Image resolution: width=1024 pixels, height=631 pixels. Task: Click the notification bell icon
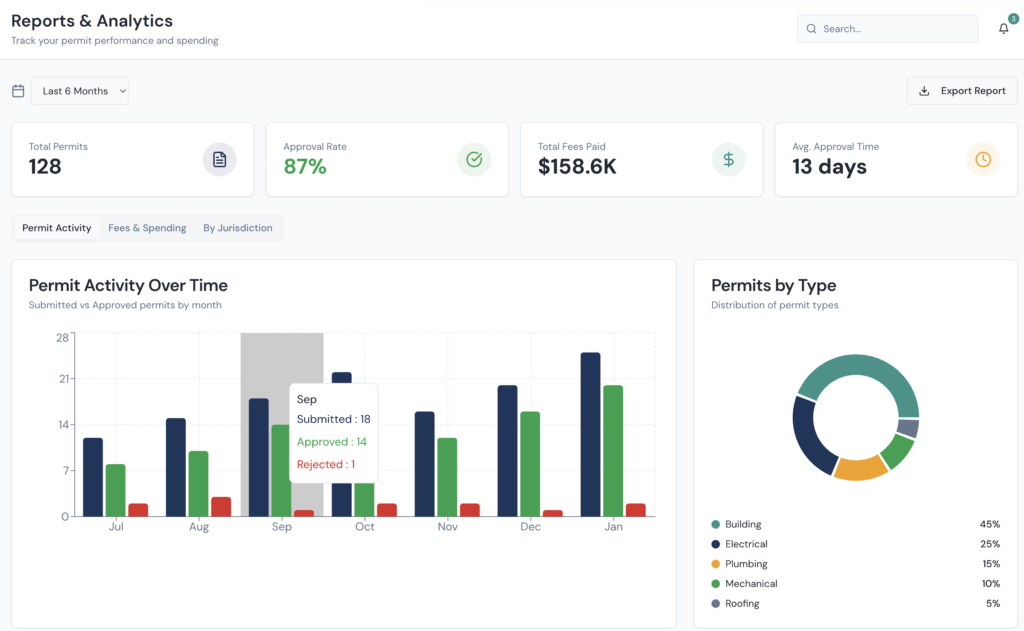1003,29
